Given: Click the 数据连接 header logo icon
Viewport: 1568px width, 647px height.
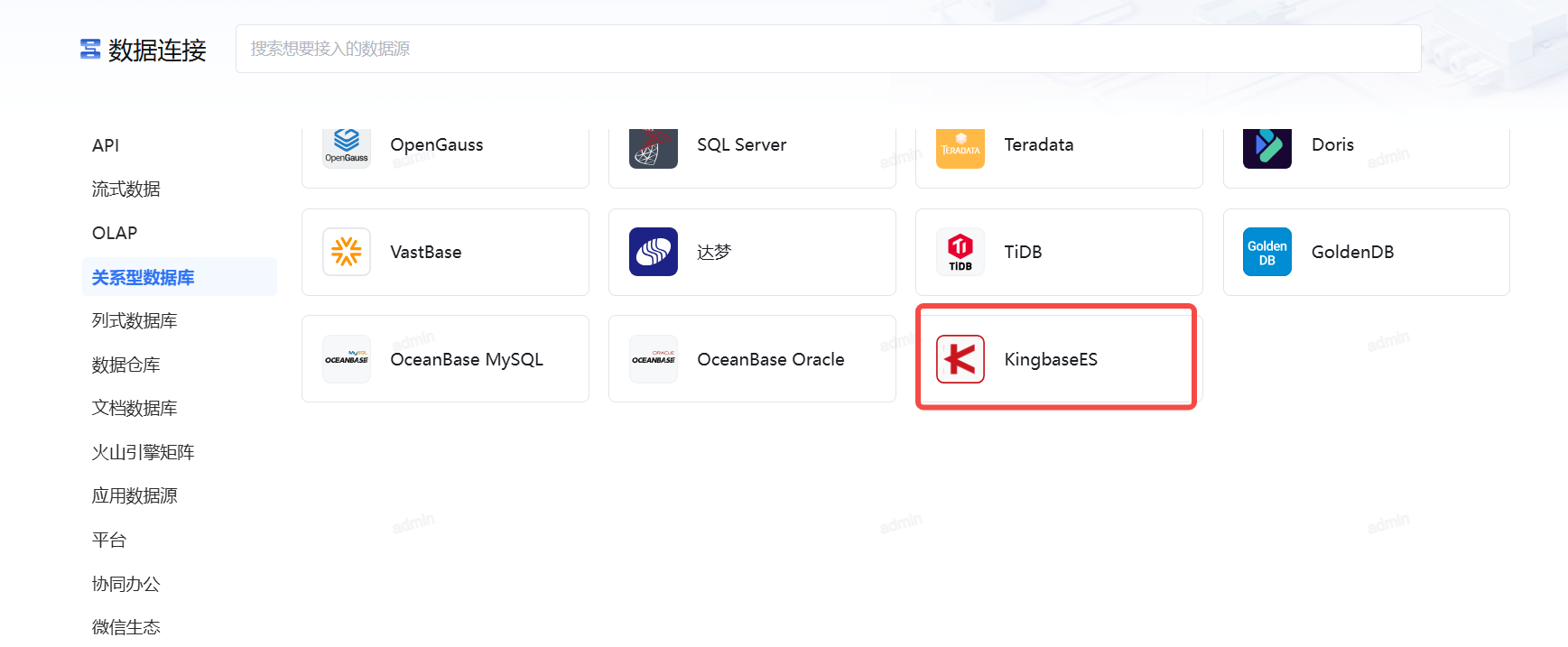Looking at the screenshot, I should [90, 49].
